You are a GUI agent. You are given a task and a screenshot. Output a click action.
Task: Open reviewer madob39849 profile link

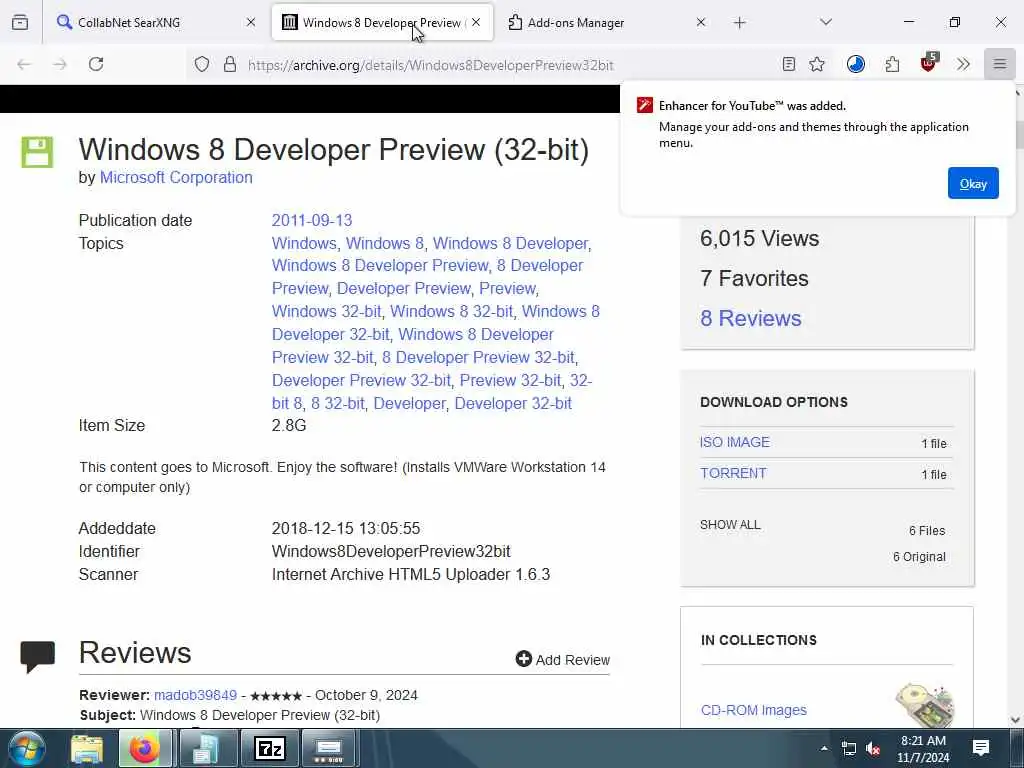(195, 695)
